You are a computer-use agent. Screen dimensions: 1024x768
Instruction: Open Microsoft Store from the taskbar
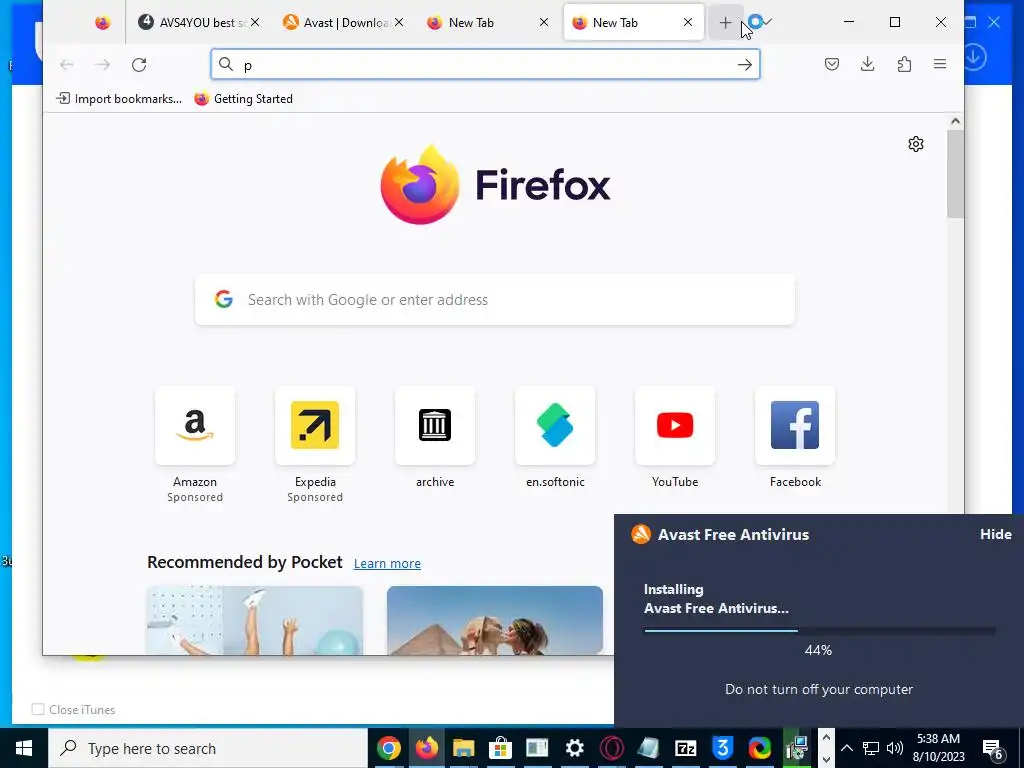(x=500, y=748)
